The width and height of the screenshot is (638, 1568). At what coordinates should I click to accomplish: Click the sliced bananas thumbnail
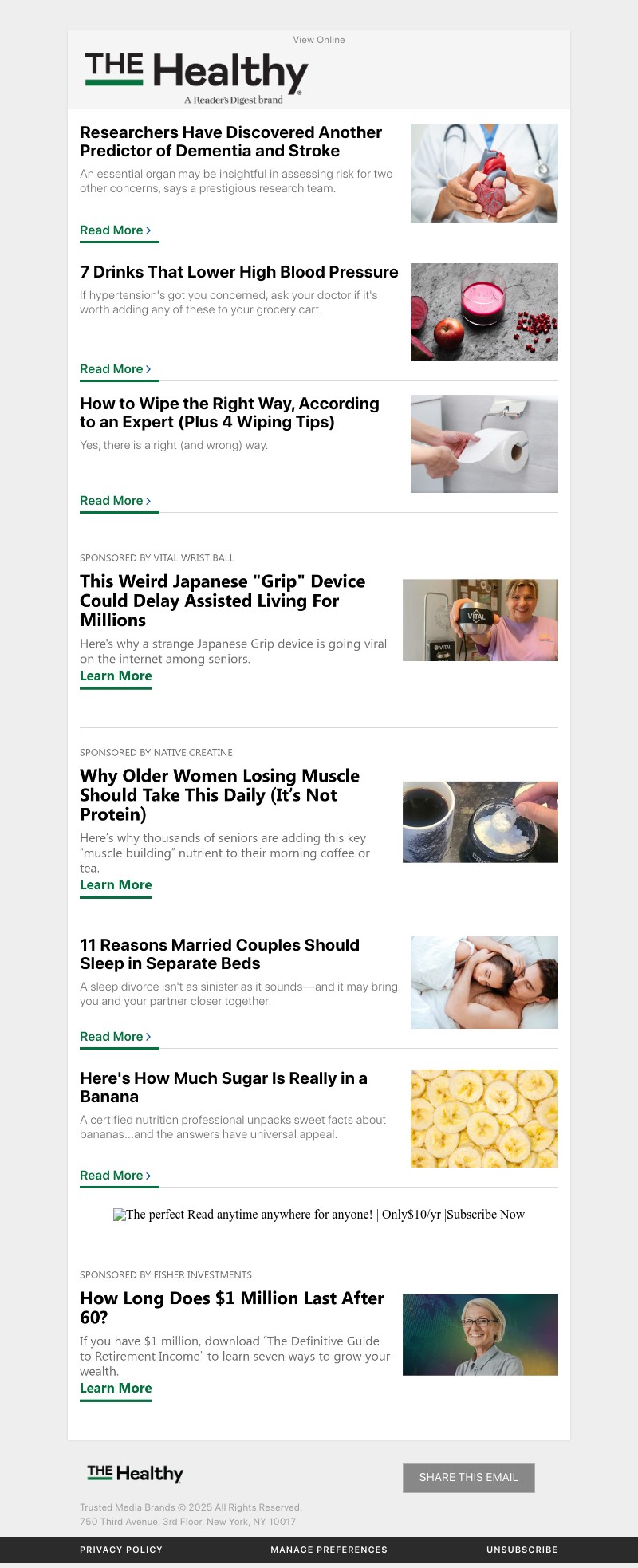click(x=484, y=1118)
